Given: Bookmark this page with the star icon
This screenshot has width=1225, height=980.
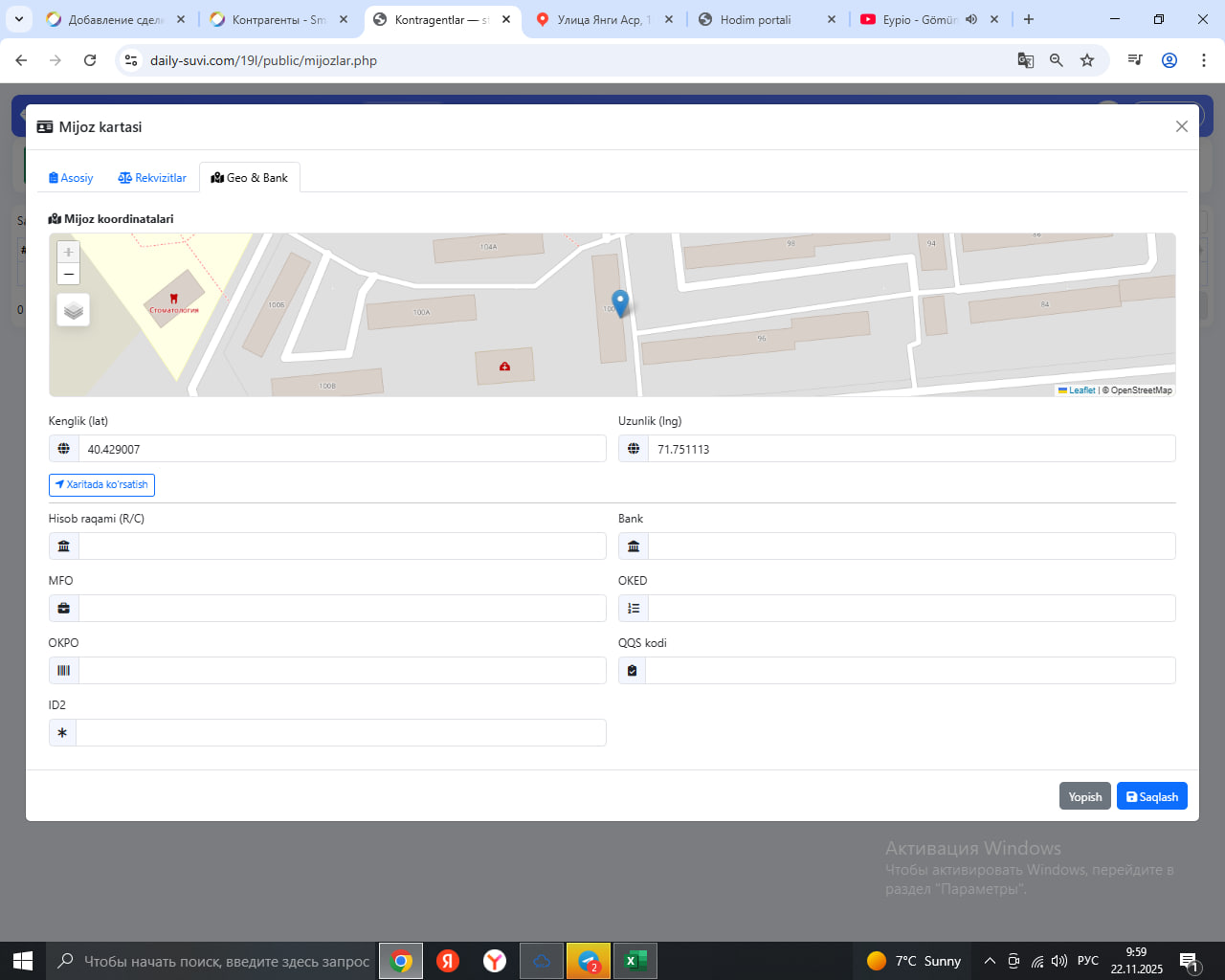Looking at the screenshot, I should click(x=1087, y=60).
